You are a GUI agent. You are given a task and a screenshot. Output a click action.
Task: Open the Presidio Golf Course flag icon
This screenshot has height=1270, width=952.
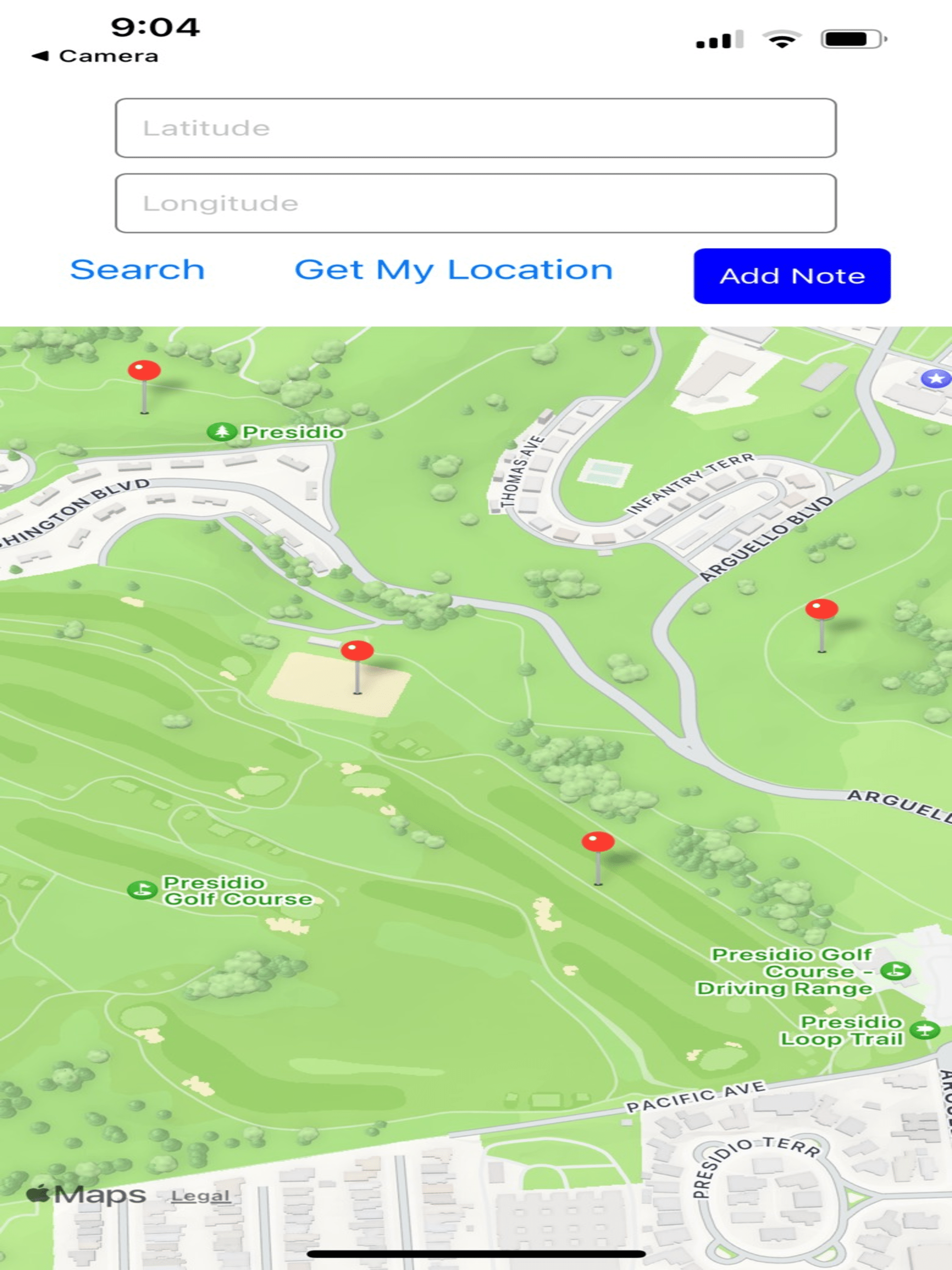click(142, 890)
